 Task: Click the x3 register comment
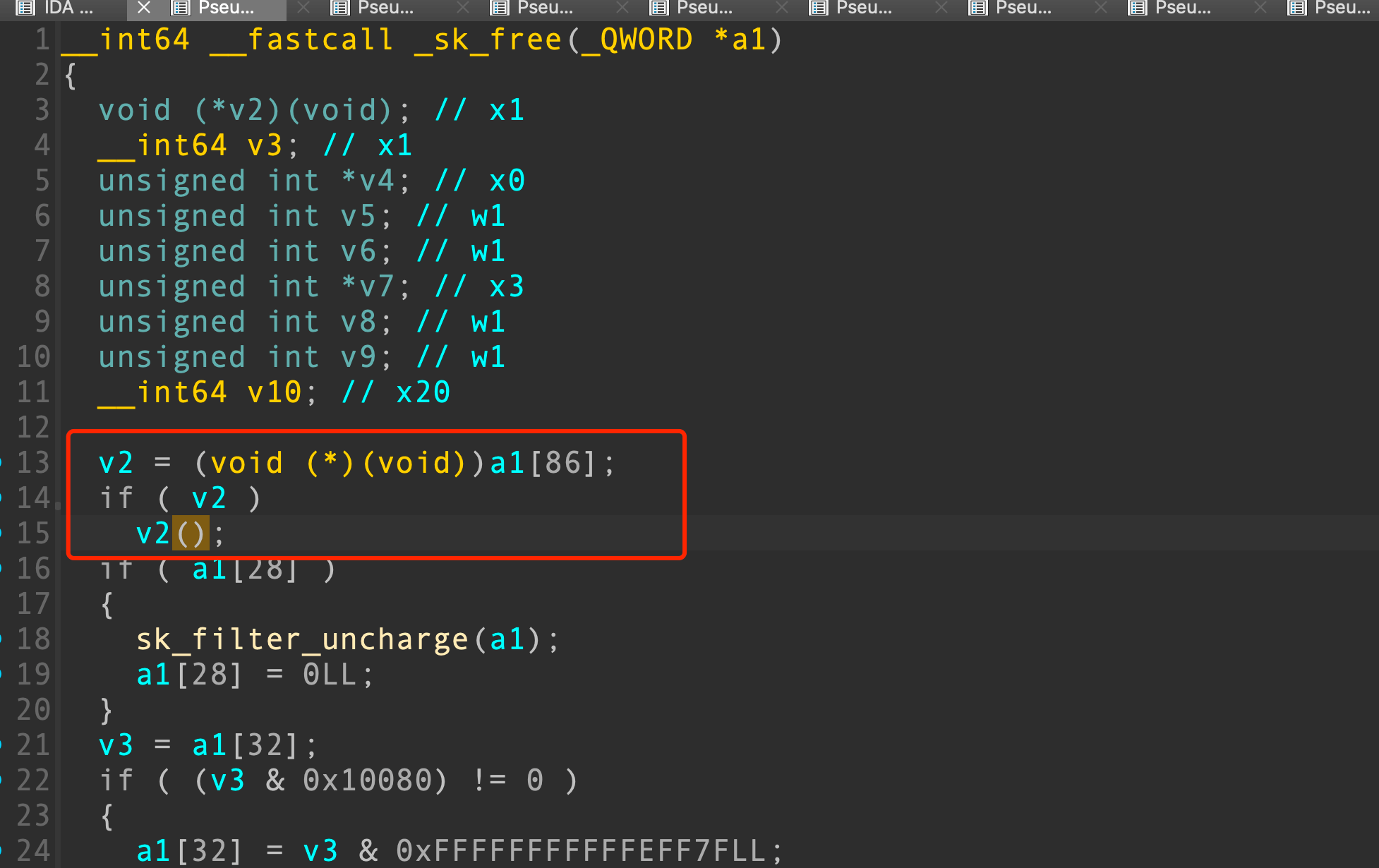click(507, 287)
